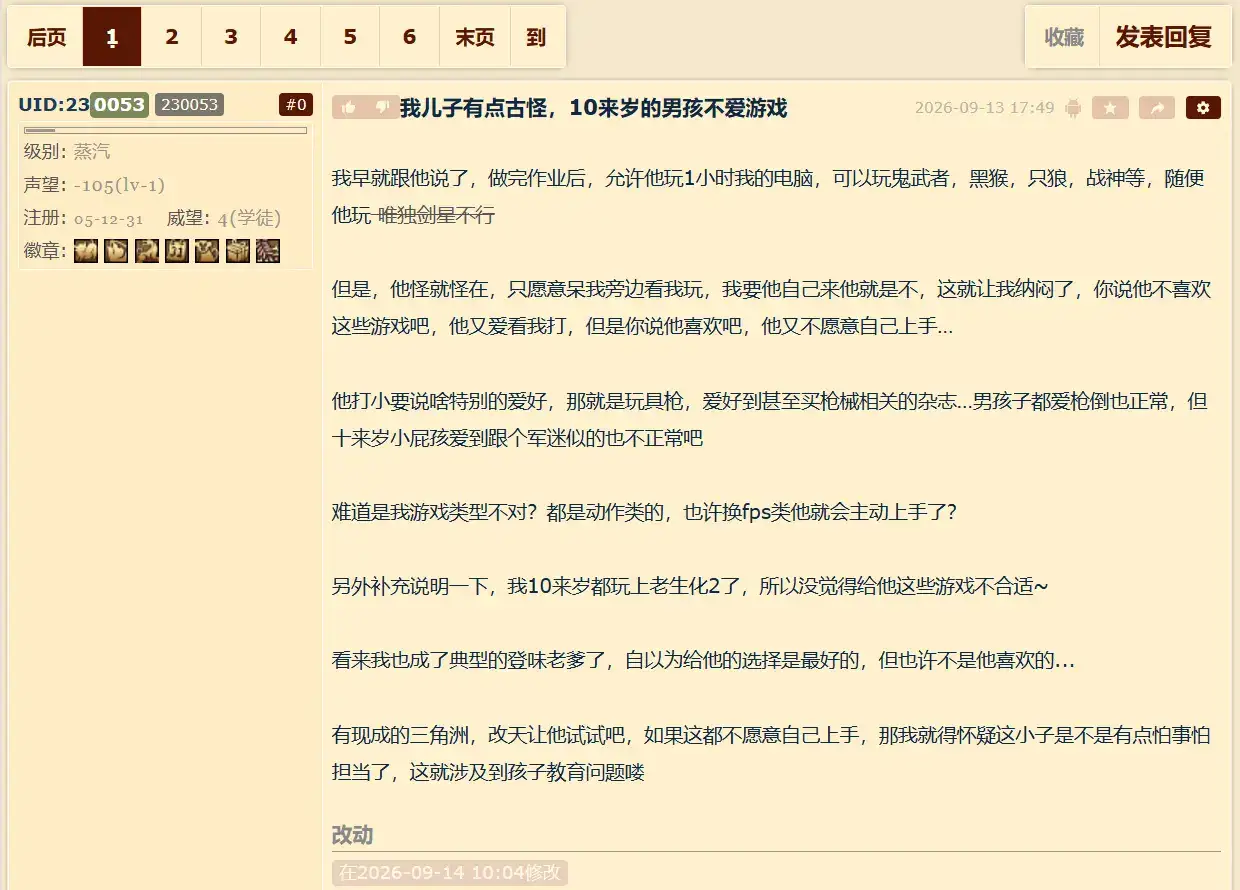Click the post timestamp 2026-09-13 17:49
The width and height of the screenshot is (1240, 890).
985,108
